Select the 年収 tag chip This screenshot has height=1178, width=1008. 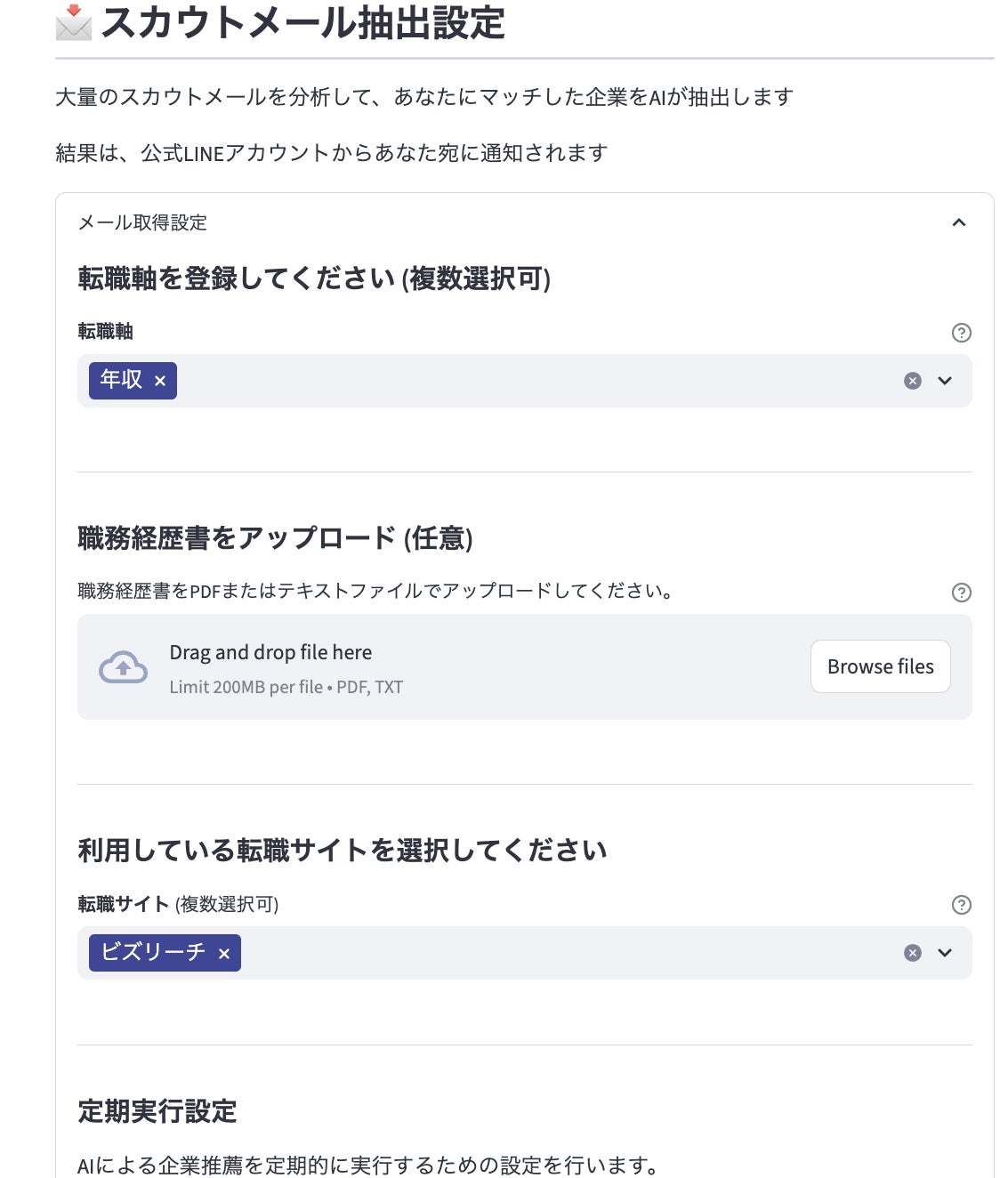tap(121, 380)
